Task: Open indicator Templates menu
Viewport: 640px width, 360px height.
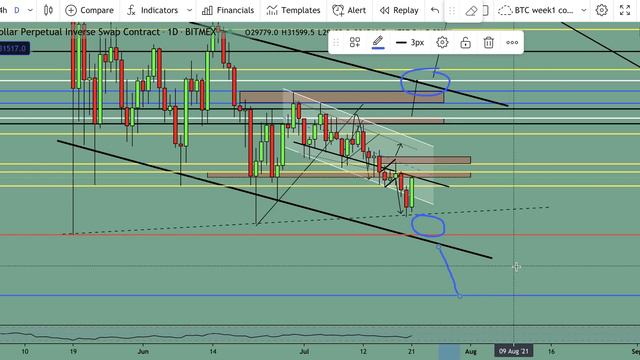Action: point(293,10)
